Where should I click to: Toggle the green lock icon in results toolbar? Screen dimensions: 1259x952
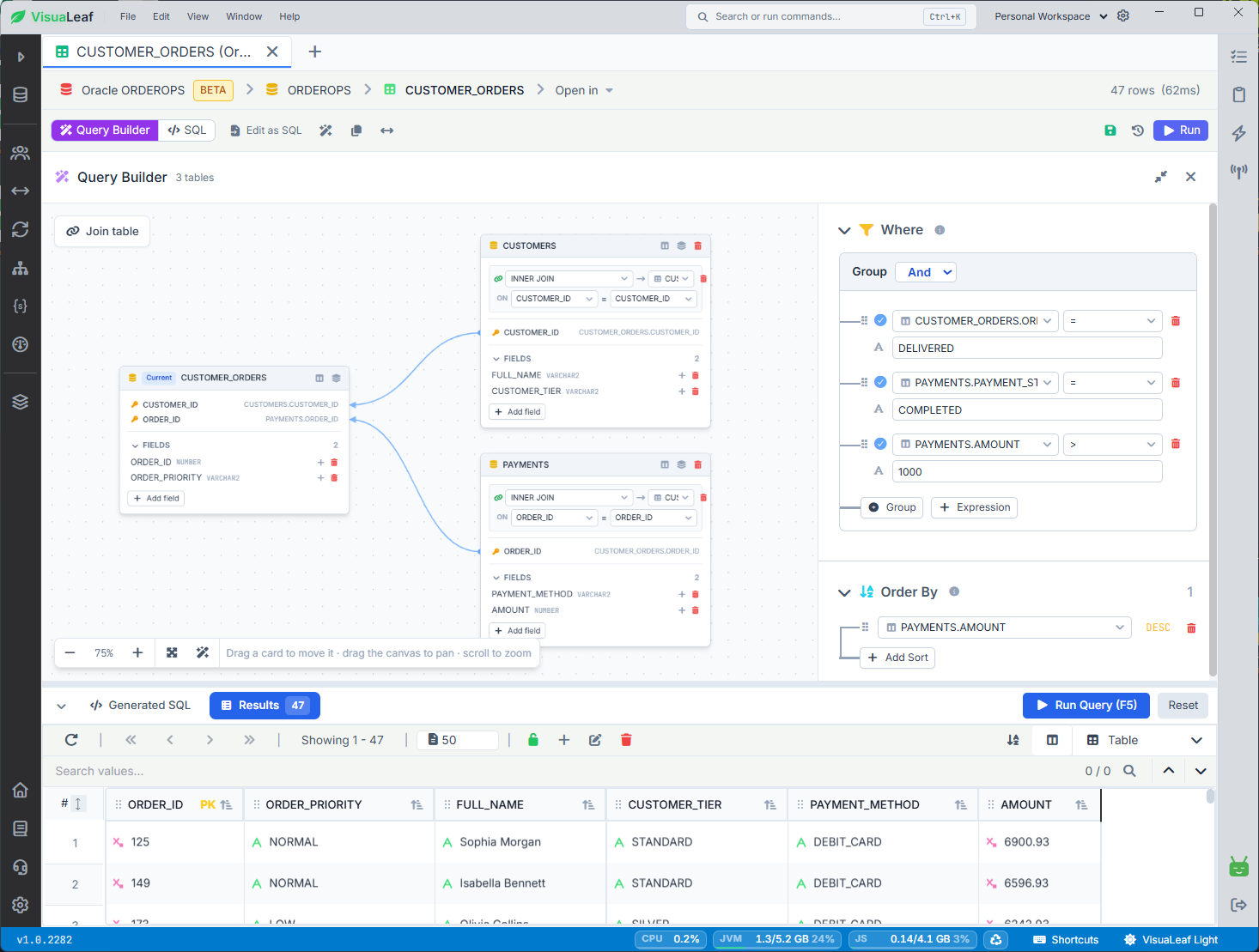pyautogui.click(x=533, y=740)
